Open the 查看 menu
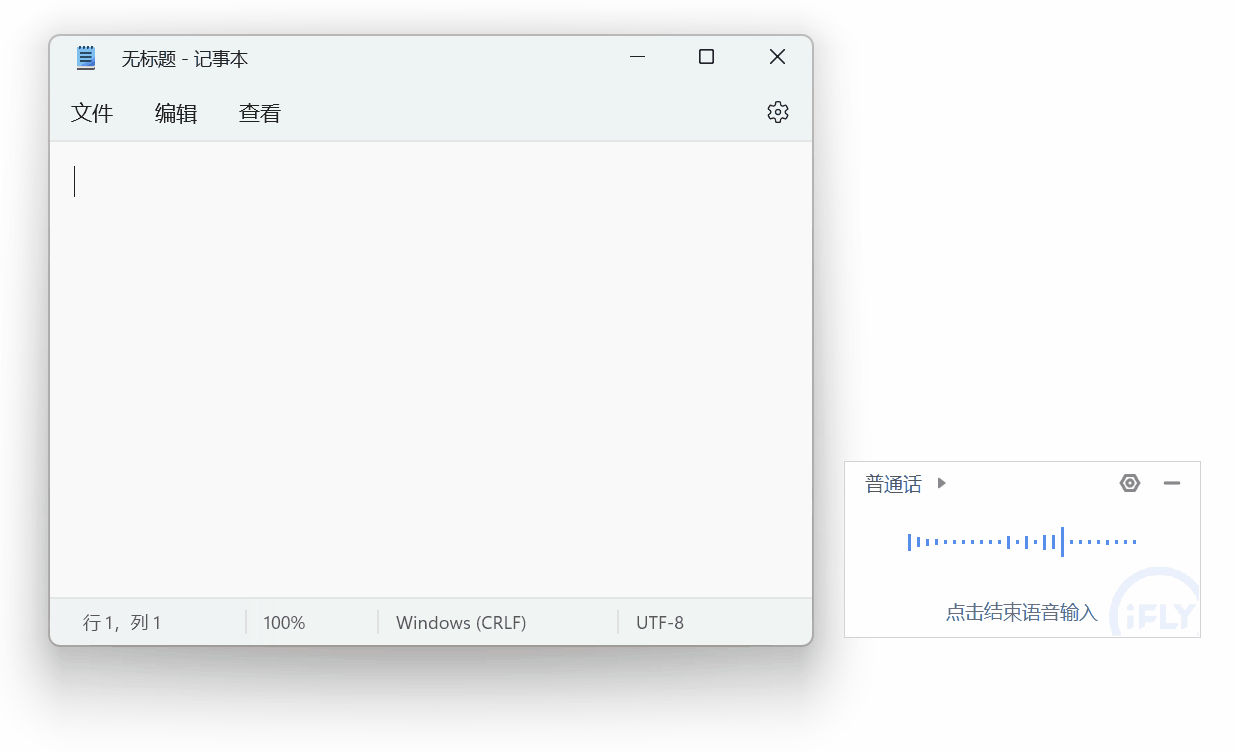 259,113
